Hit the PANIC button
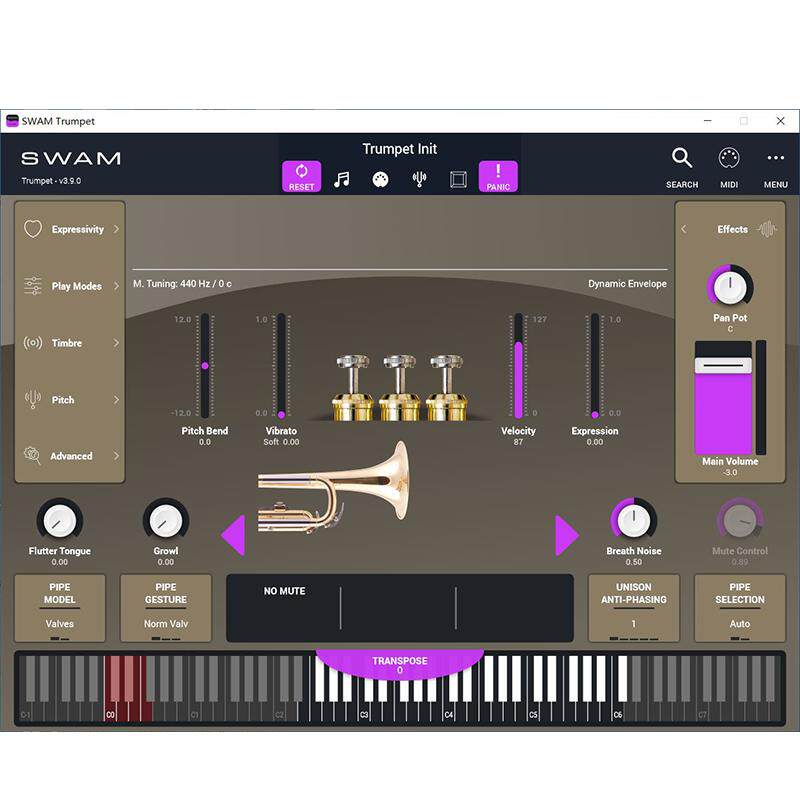800x800 pixels. (x=498, y=177)
